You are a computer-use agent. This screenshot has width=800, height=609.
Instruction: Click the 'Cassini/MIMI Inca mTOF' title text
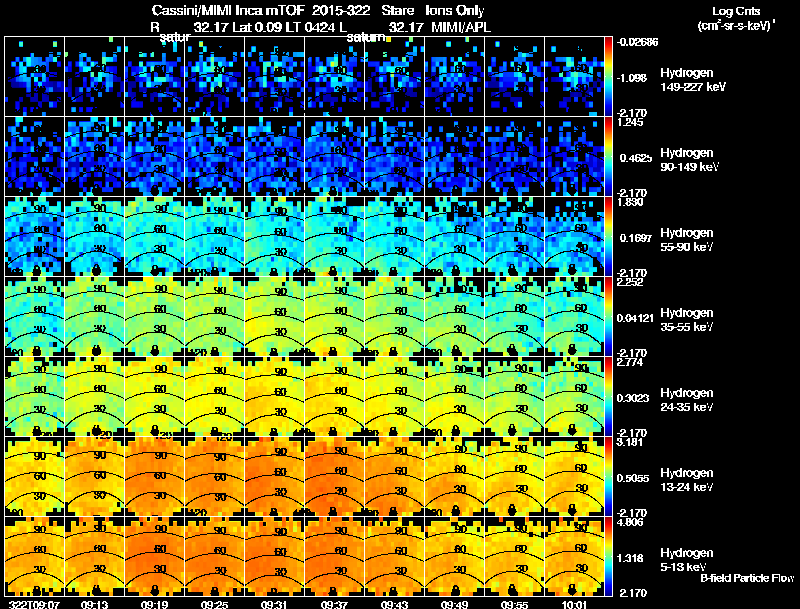(228, 10)
